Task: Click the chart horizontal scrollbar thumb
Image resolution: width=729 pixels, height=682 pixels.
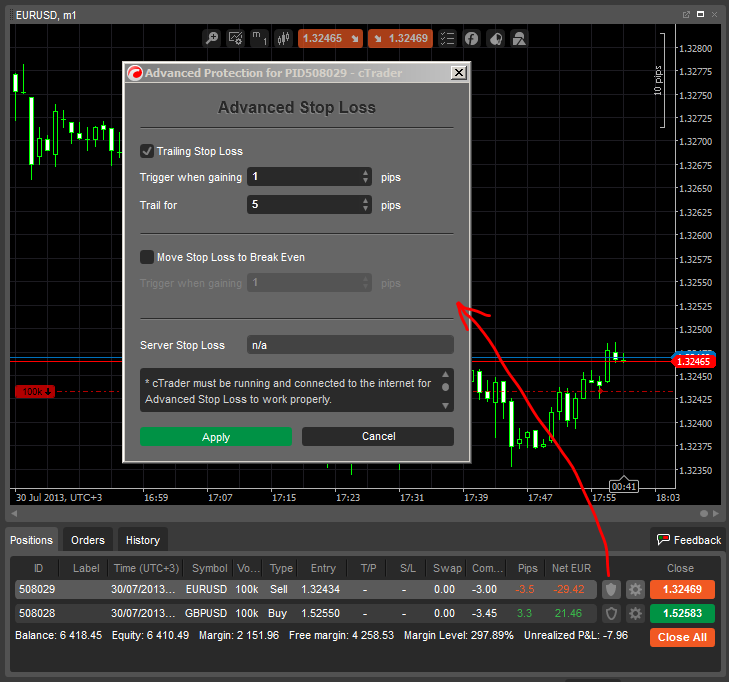Action: (x=704, y=513)
